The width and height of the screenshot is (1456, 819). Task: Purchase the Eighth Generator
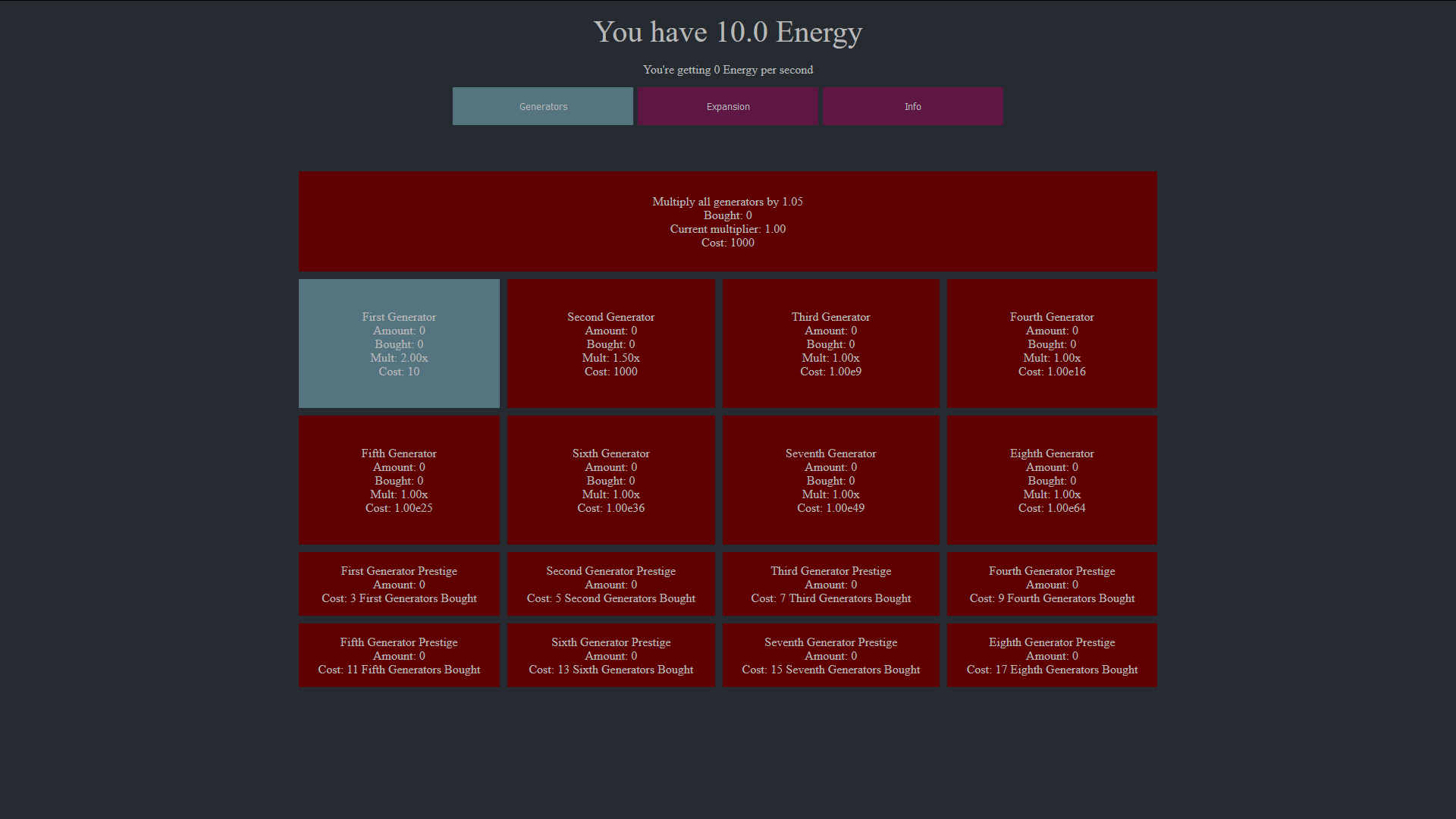click(x=1052, y=480)
